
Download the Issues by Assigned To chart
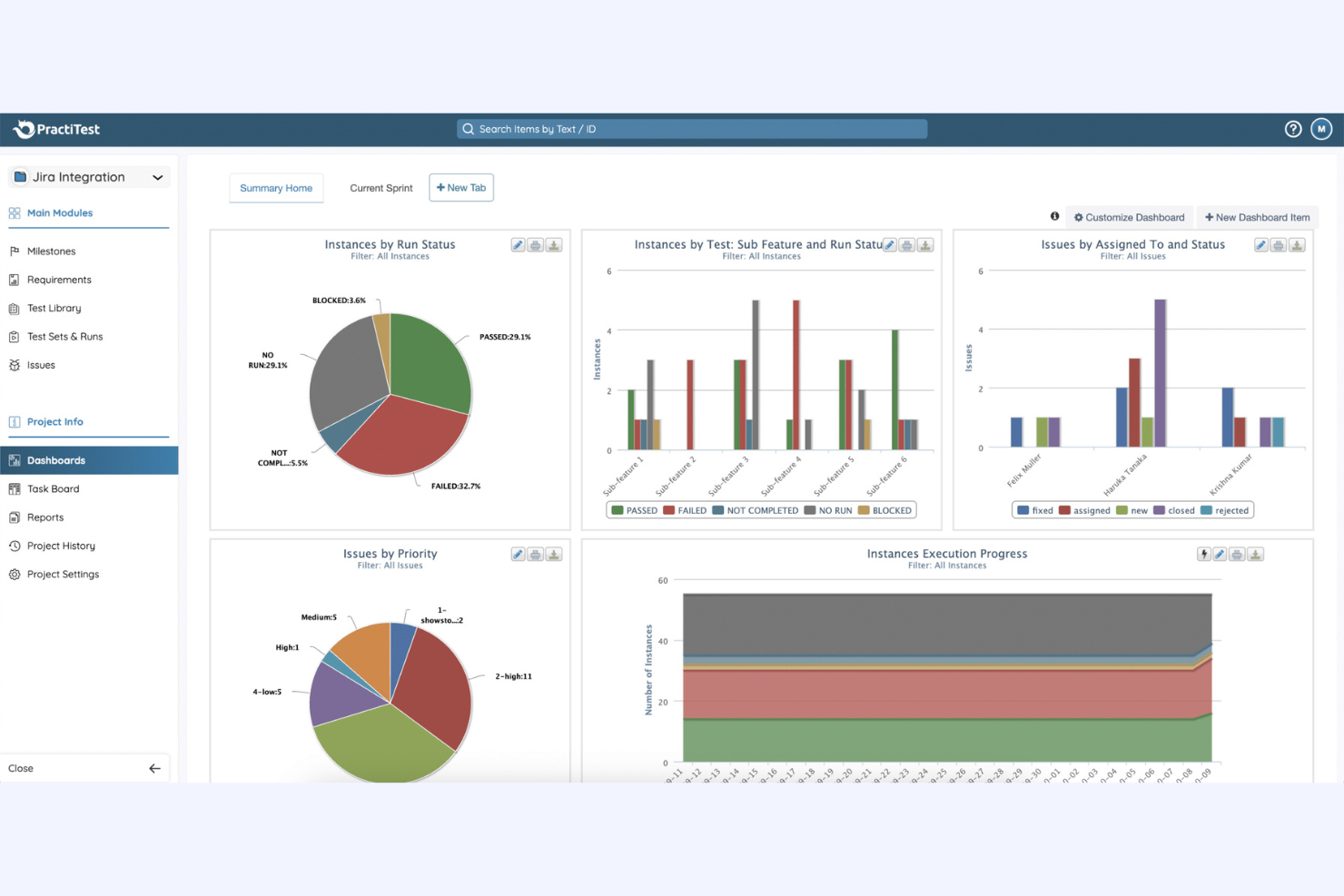click(1297, 244)
